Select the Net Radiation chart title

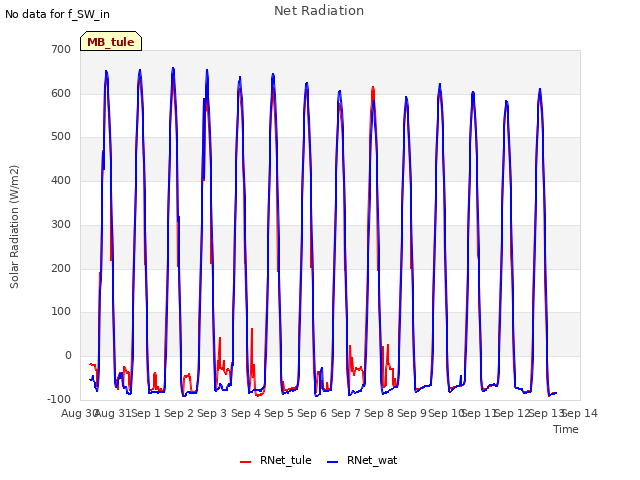coord(319,11)
